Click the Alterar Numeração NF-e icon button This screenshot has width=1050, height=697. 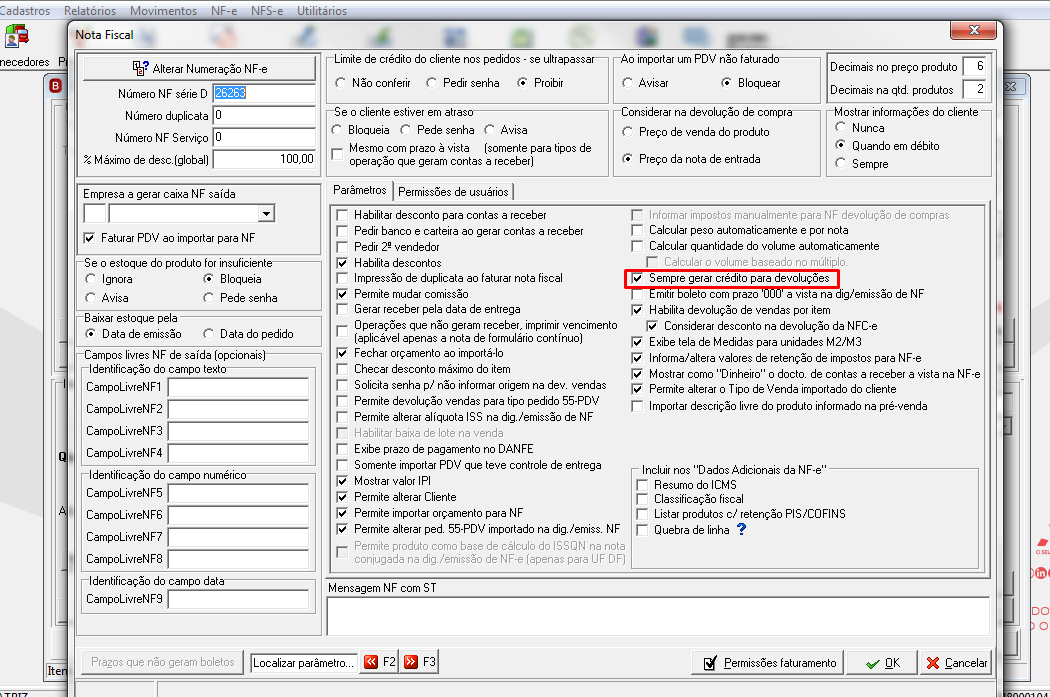(x=200, y=68)
